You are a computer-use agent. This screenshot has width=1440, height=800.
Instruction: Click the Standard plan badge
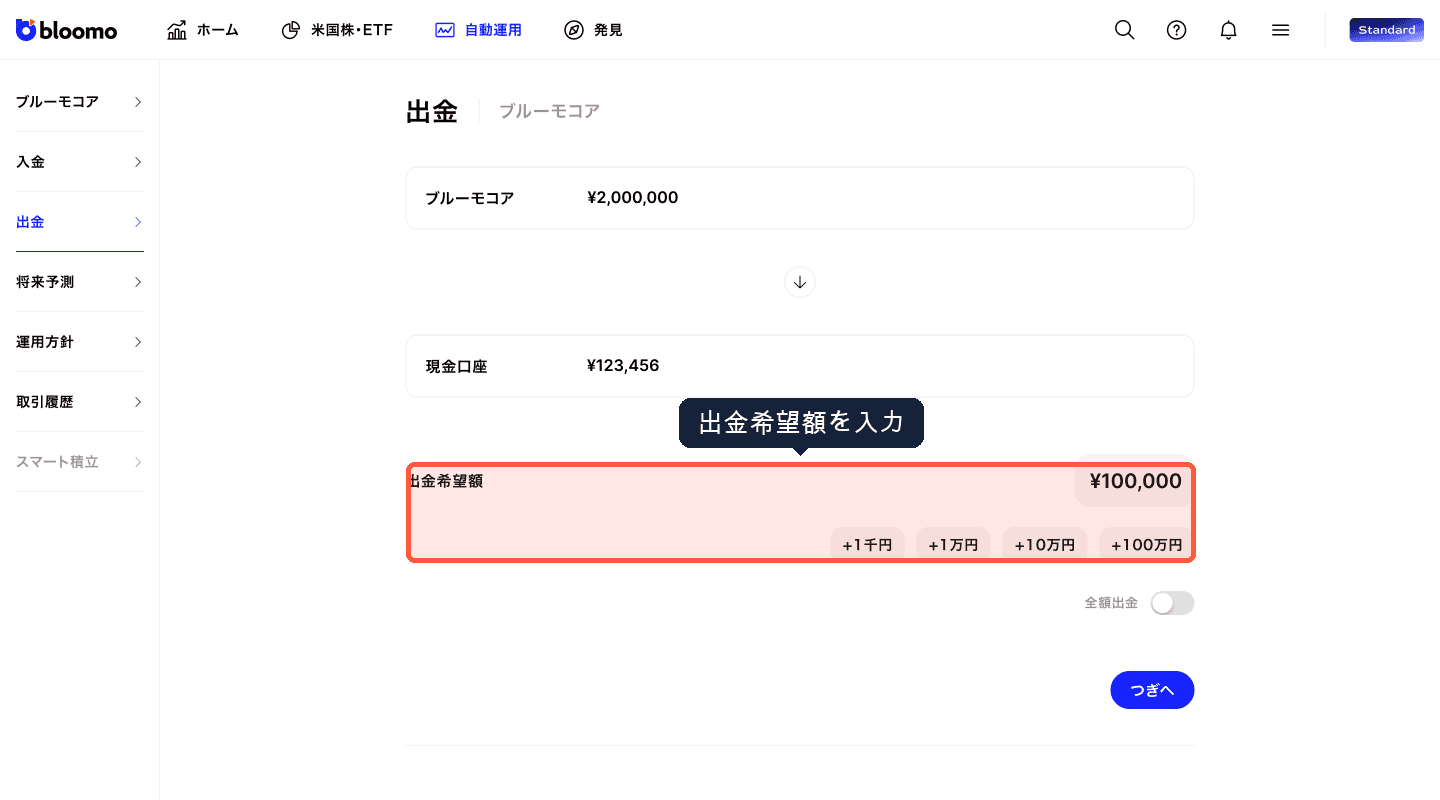coord(1386,30)
